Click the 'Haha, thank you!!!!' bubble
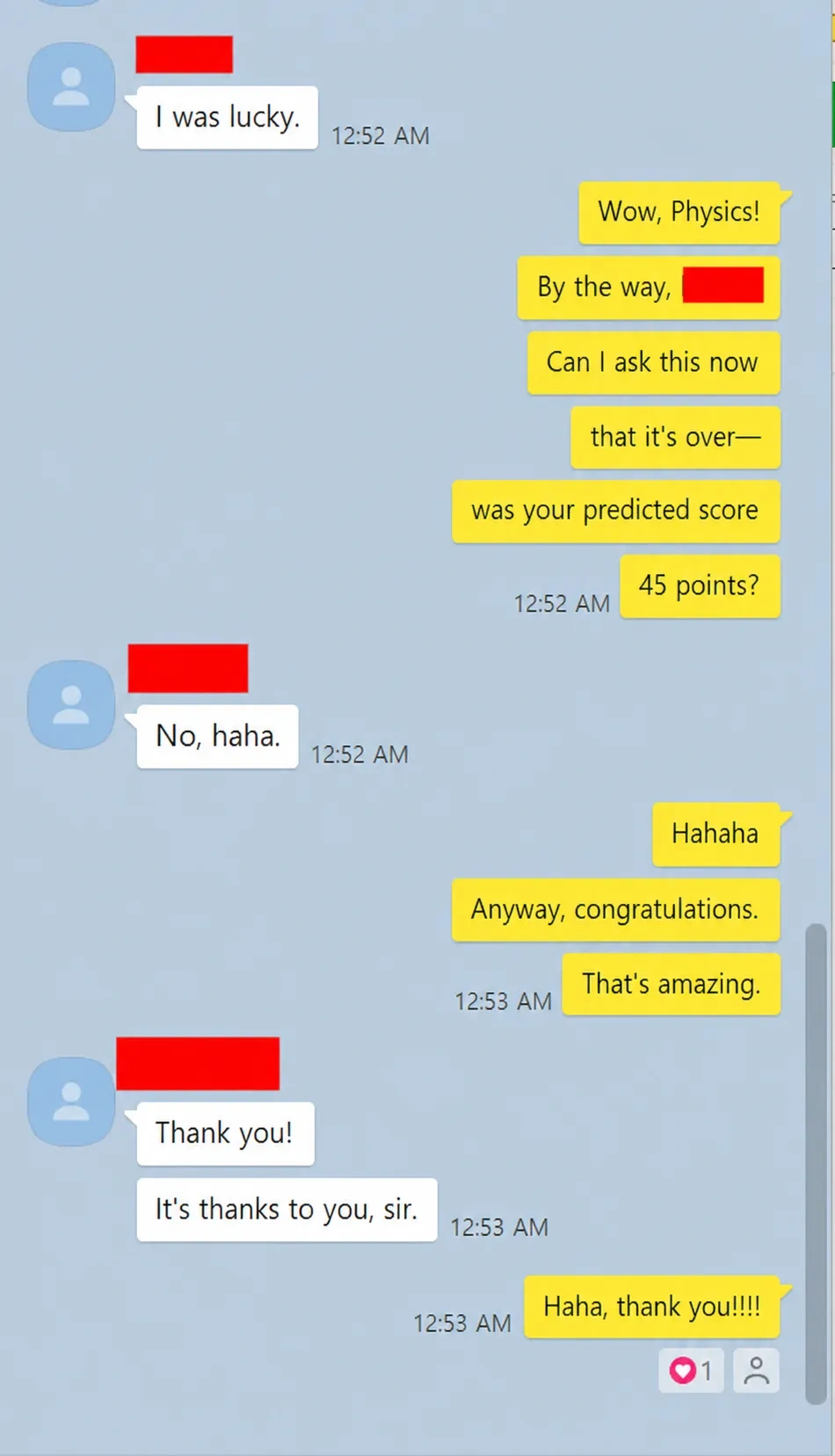The width and height of the screenshot is (835, 1456). (x=652, y=1307)
